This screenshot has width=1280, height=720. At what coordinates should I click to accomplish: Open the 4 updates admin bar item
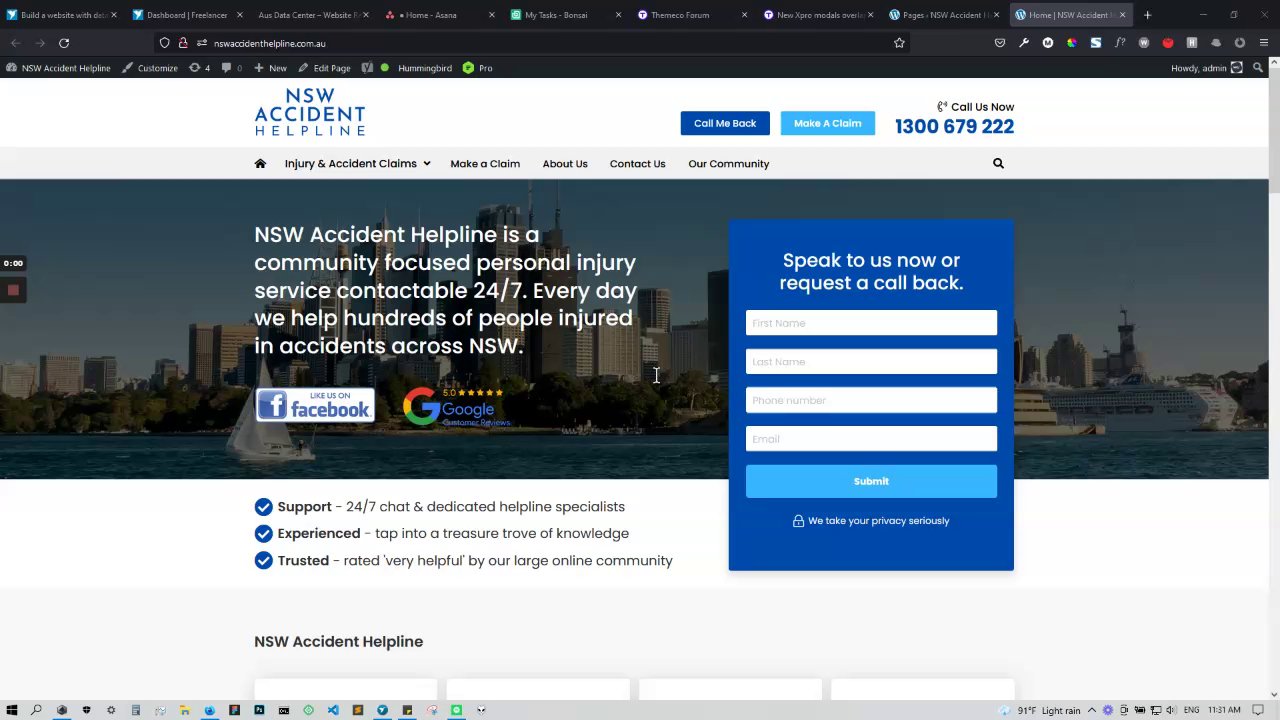(x=199, y=68)
